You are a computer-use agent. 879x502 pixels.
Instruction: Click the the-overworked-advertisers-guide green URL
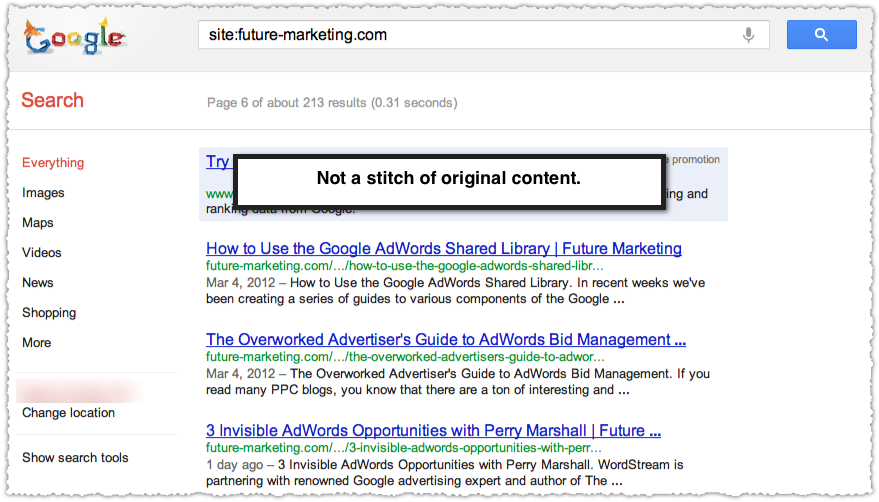point(405,357)
